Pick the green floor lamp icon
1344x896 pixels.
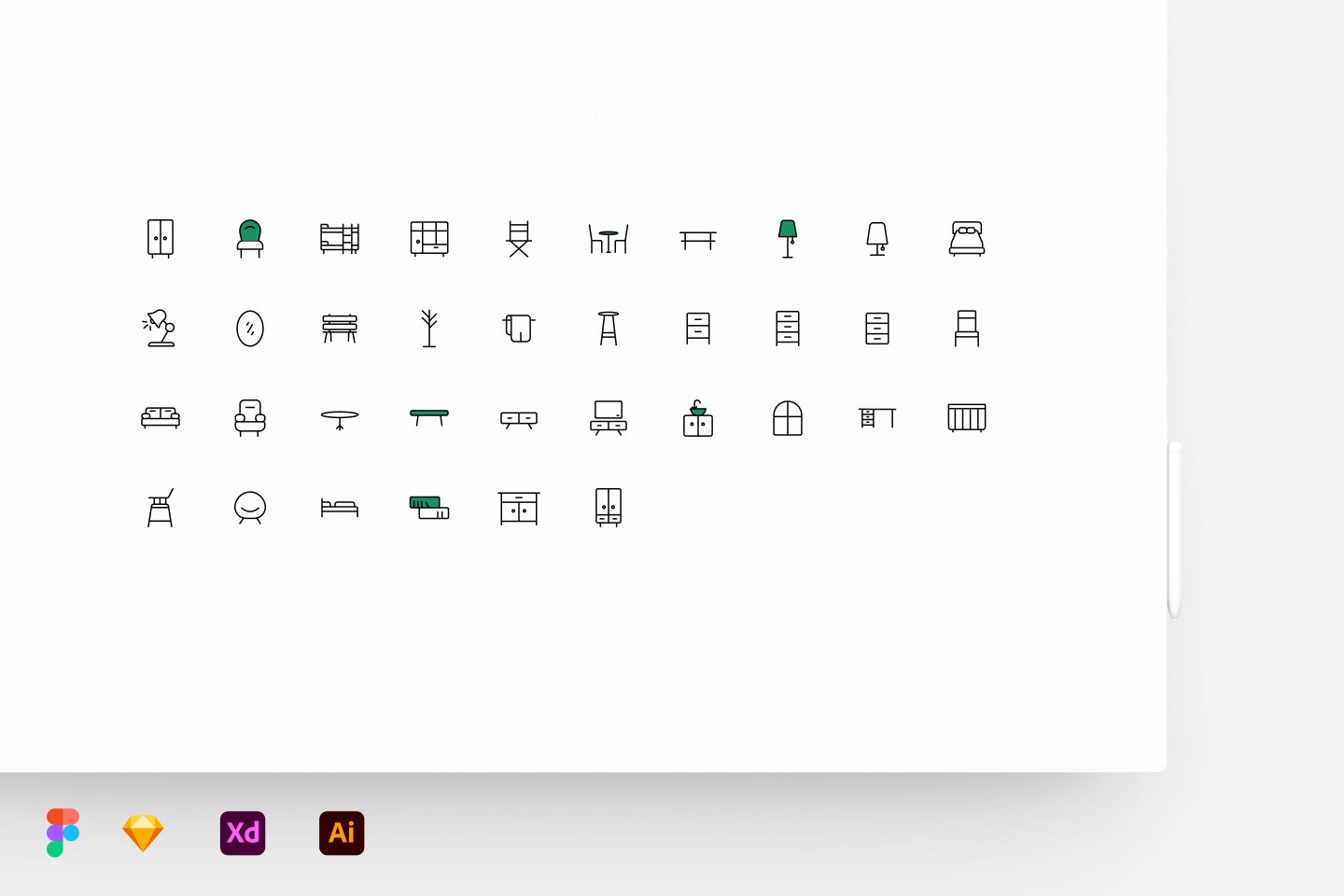pos(788,238)
